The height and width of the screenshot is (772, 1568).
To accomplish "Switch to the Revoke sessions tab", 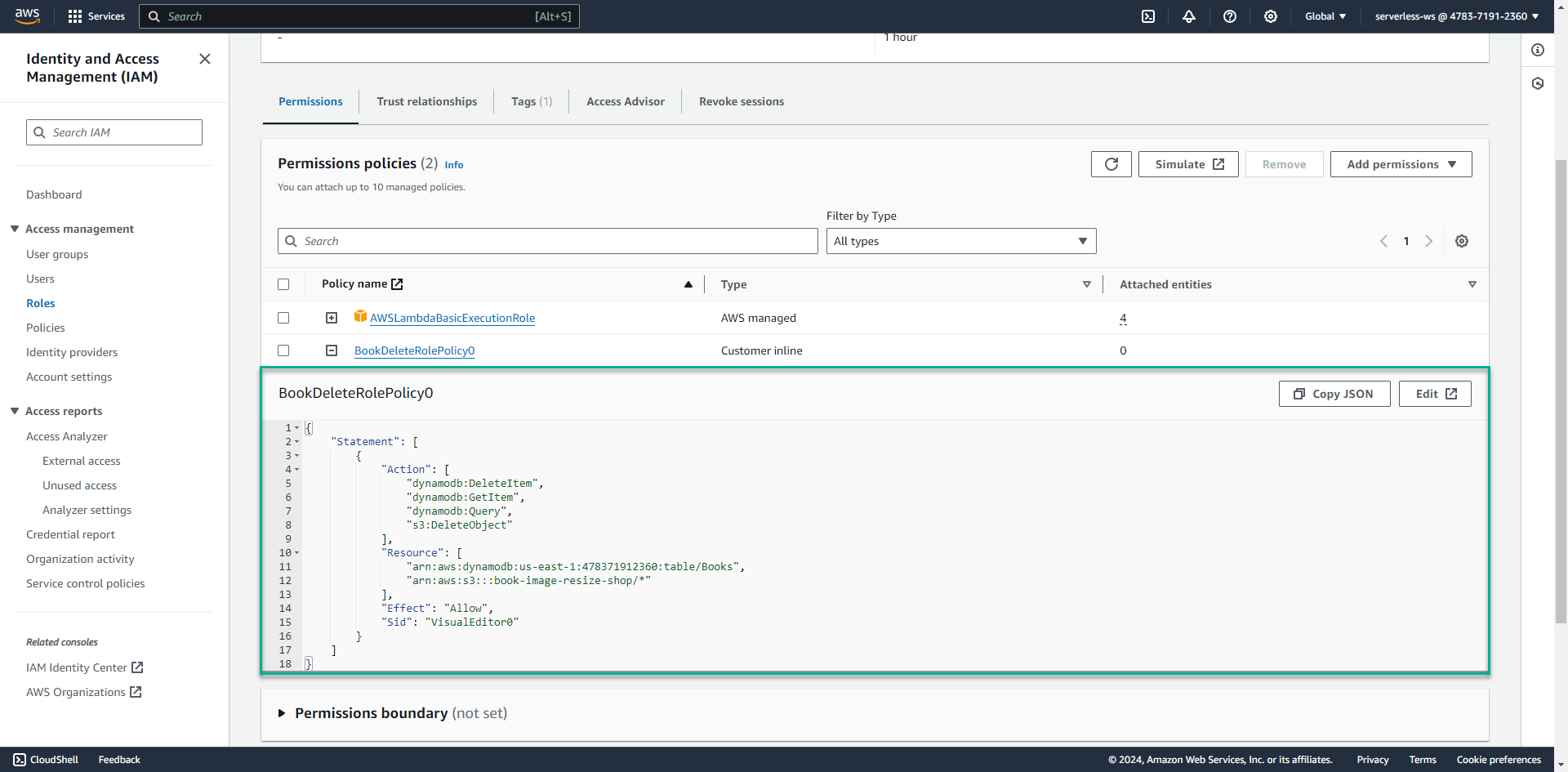I will coord(742,101).
